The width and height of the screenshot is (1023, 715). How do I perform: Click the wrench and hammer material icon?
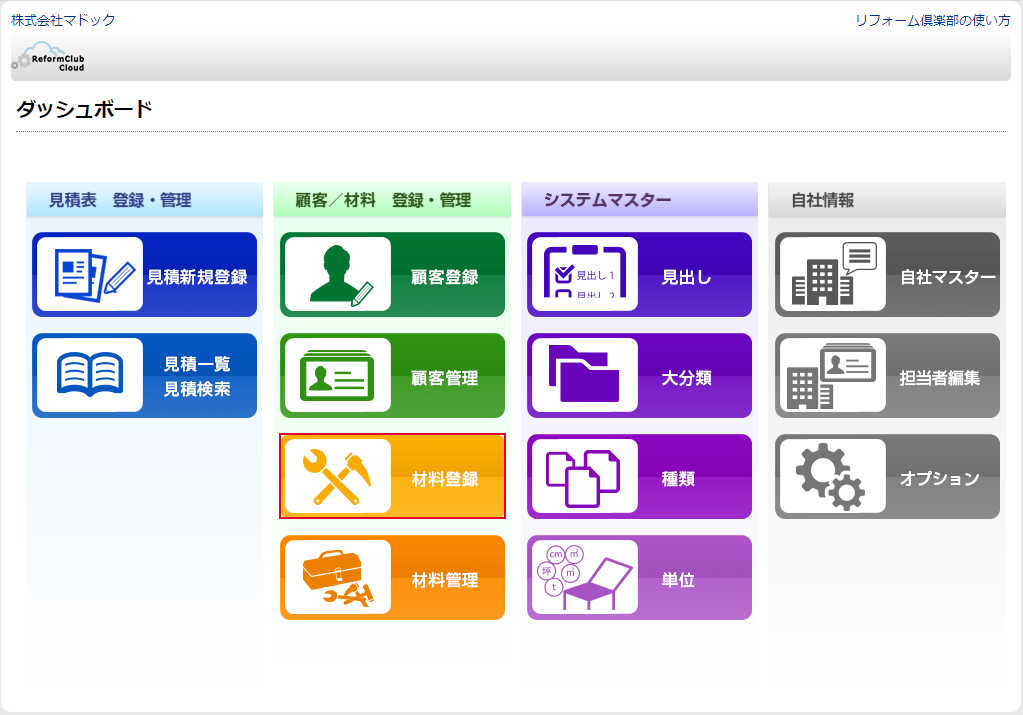coord(337,476)
